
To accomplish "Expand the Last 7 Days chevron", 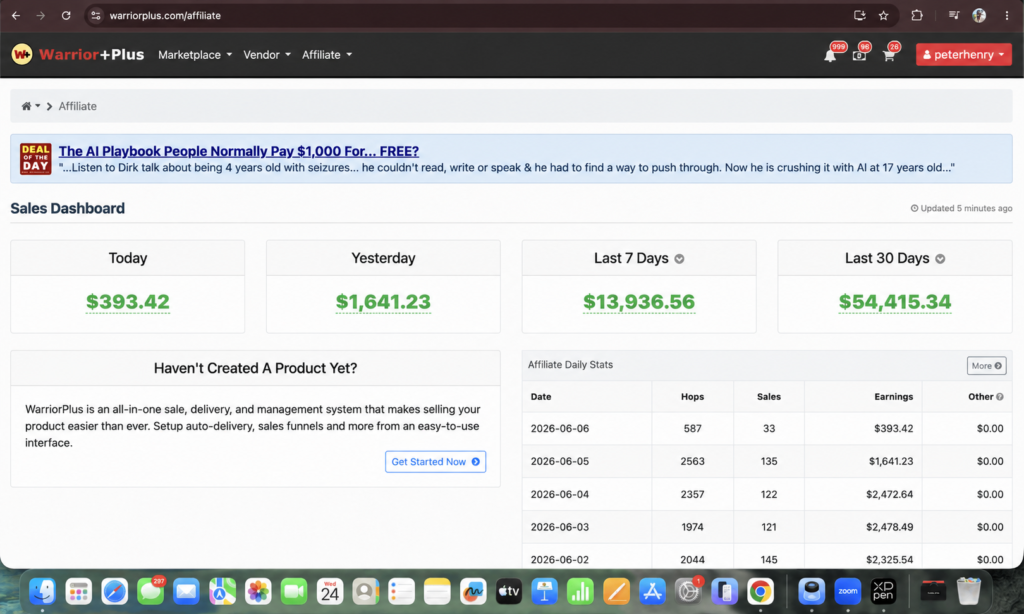I will coord(679,259).
